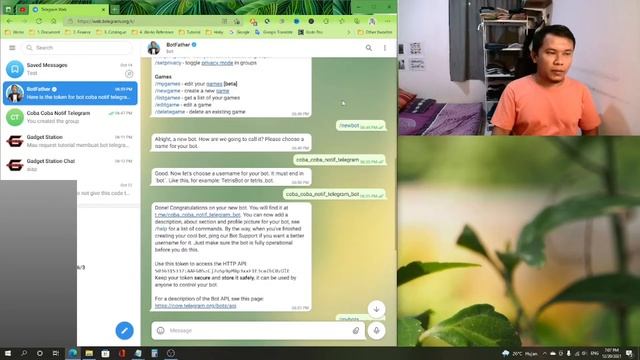The width and height of the screenshot is (640, 360).
Task: Open the browser settings ellipsis menu
Action: tap(387, 21)
